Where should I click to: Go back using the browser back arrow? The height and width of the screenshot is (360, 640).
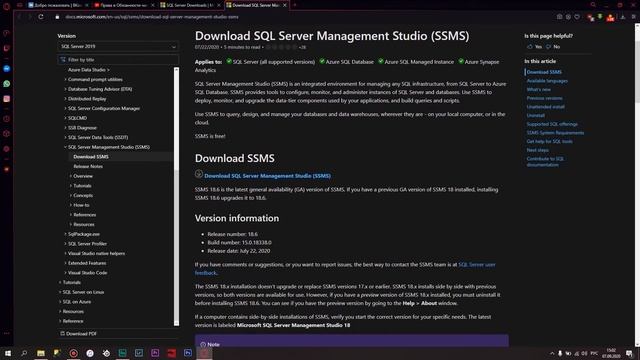coord(19,17)
